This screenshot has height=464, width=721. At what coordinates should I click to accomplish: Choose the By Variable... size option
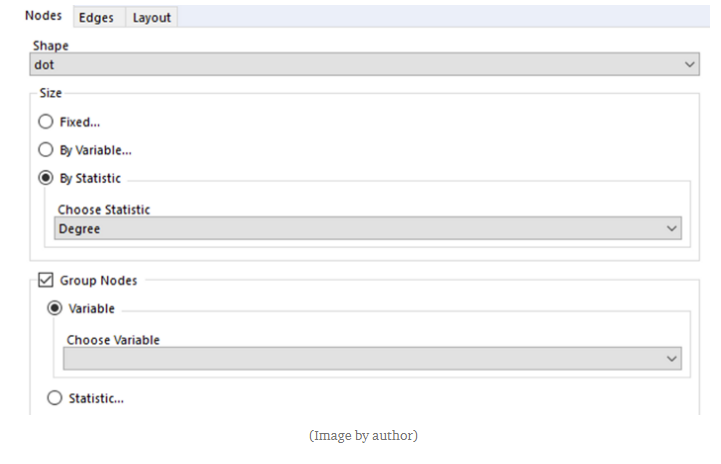pos(45,150)
